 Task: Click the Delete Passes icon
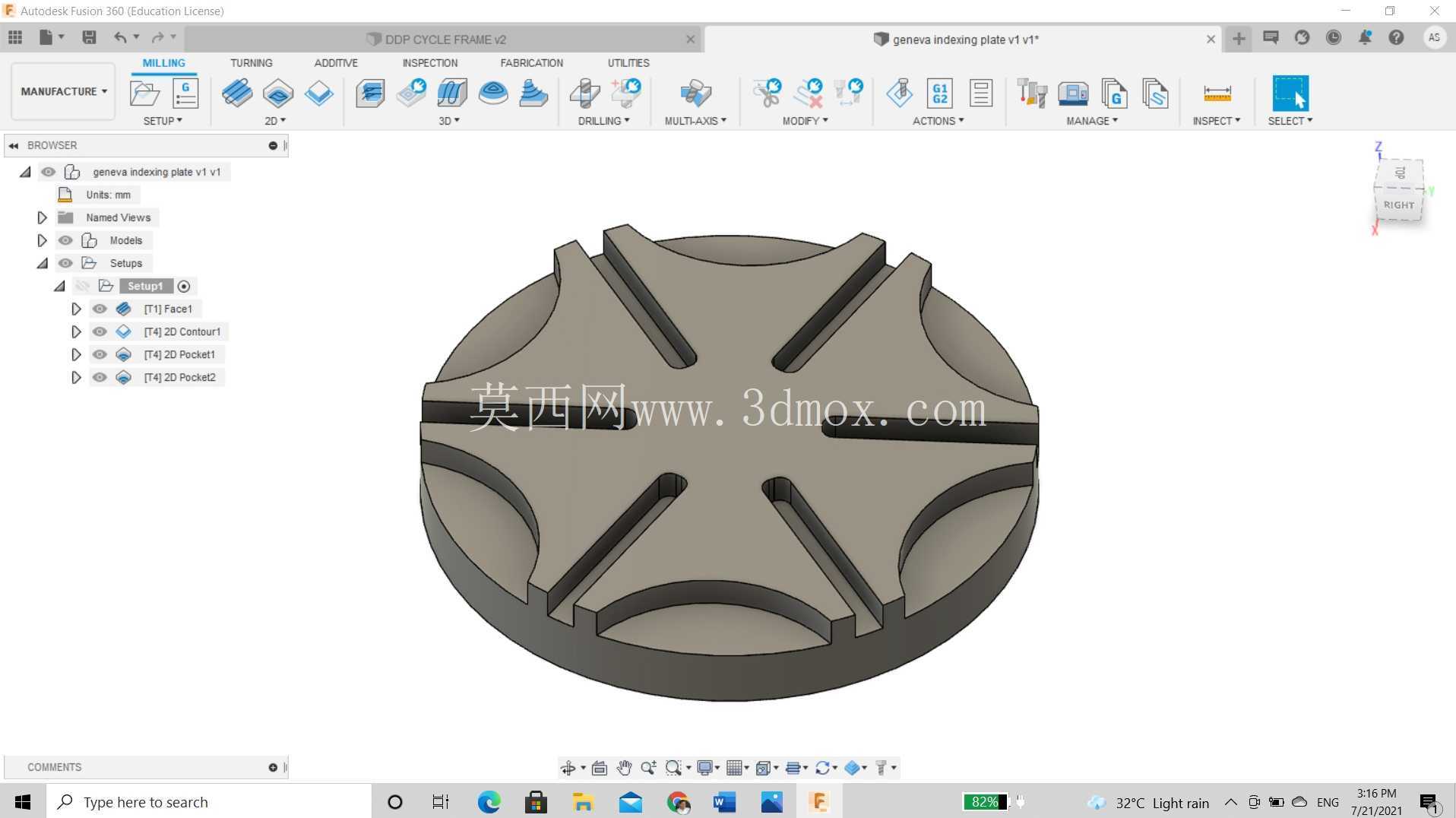[809, 94]
